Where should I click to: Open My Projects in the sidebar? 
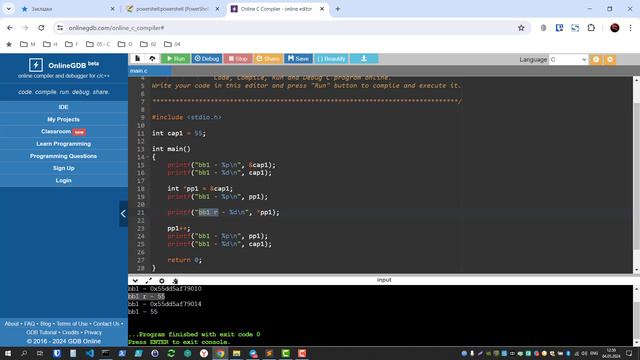[x=63, y=119]
